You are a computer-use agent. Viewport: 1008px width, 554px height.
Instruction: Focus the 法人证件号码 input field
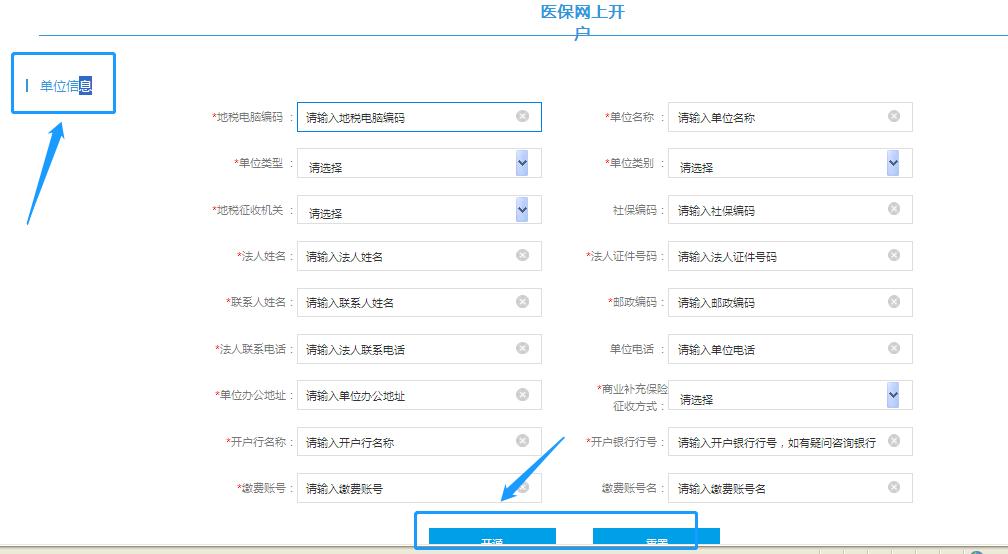[x=790, y=256]
